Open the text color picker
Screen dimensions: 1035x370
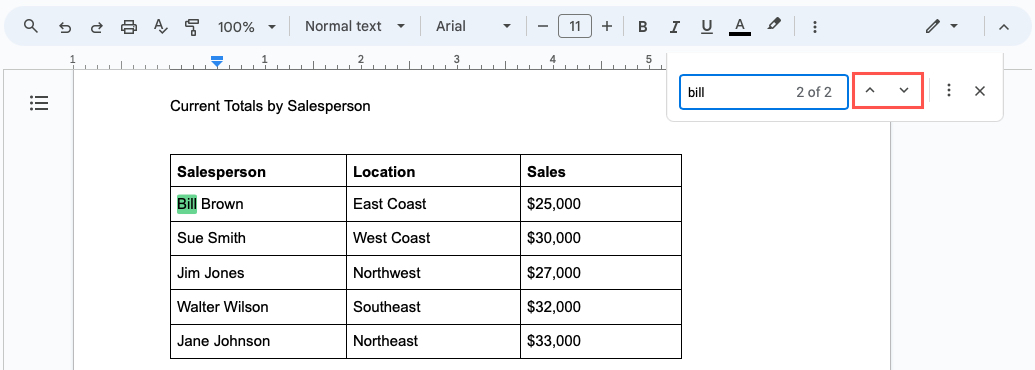pos(740,27)
